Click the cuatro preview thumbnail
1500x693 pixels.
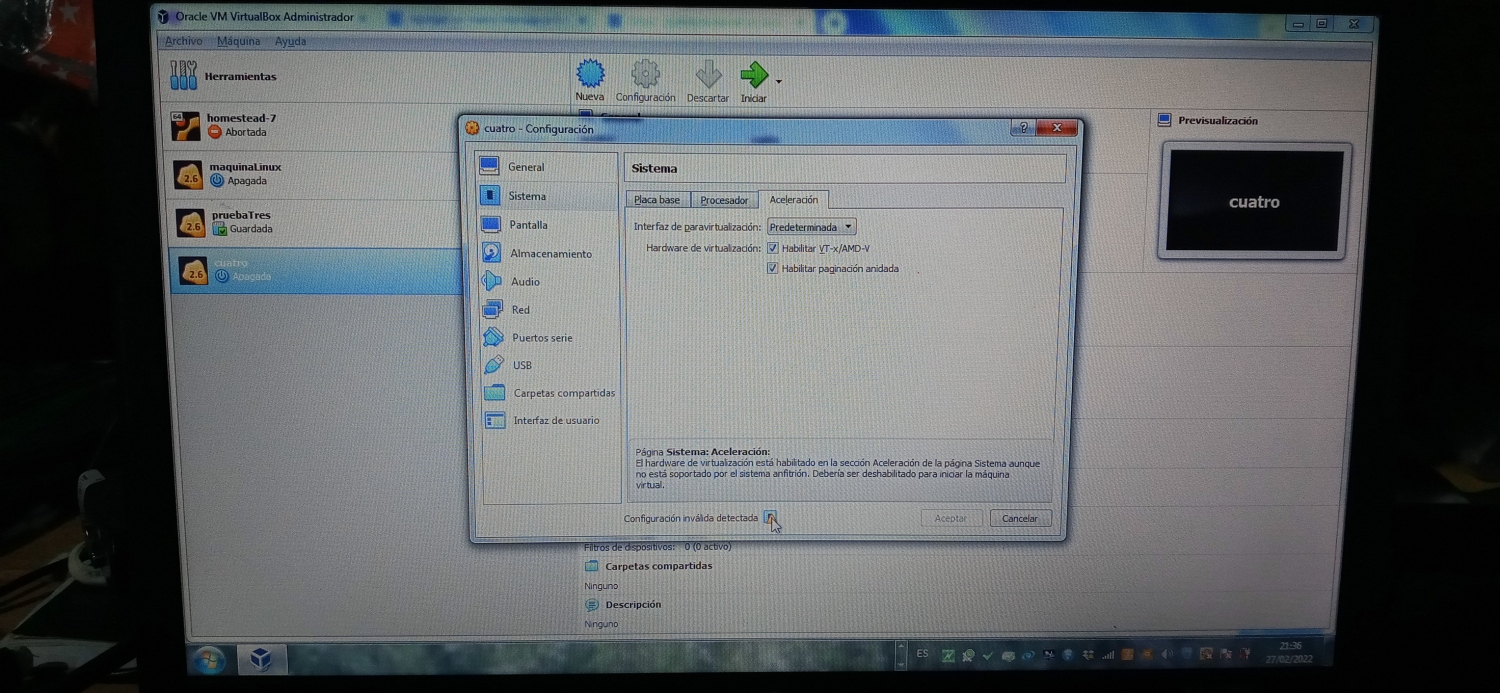(x=1255, y=201)
